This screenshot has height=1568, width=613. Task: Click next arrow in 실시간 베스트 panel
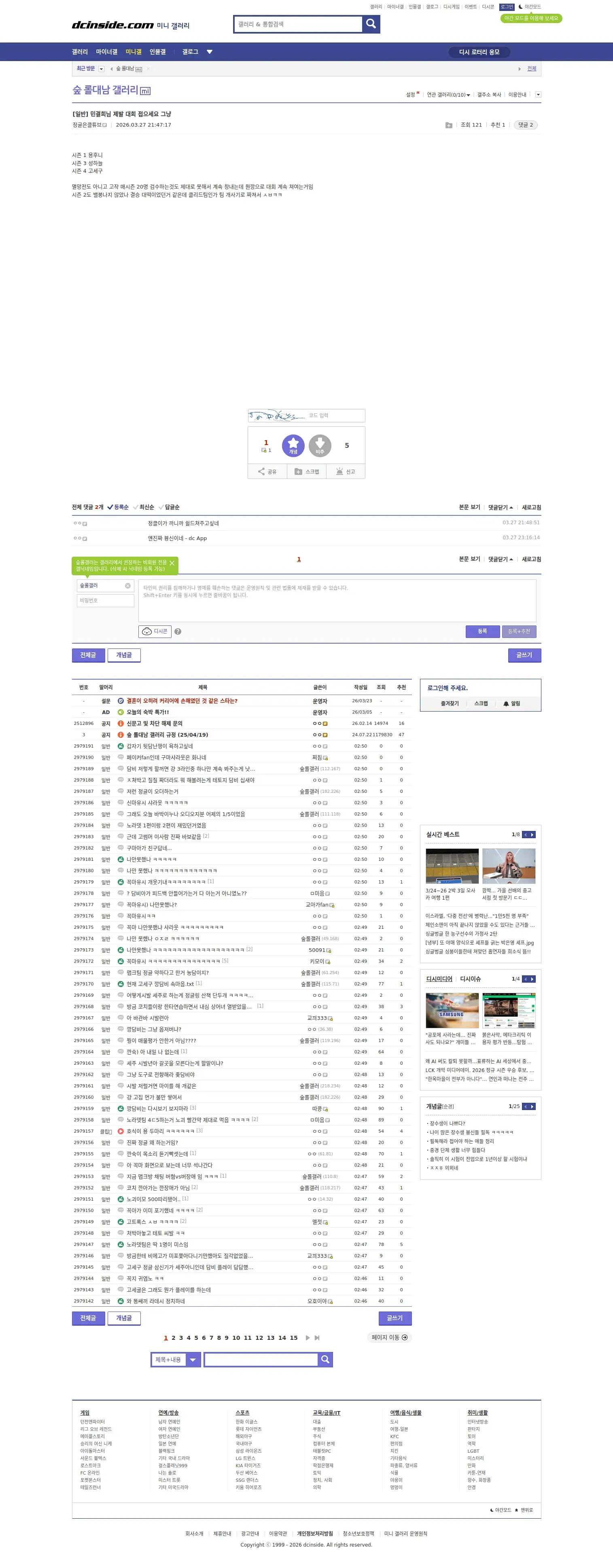(532, 835)
